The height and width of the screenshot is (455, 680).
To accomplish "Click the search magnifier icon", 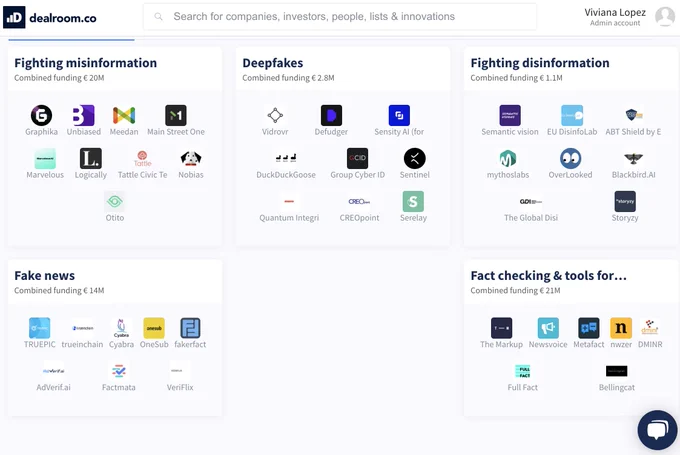I will (x=159, y=16).
